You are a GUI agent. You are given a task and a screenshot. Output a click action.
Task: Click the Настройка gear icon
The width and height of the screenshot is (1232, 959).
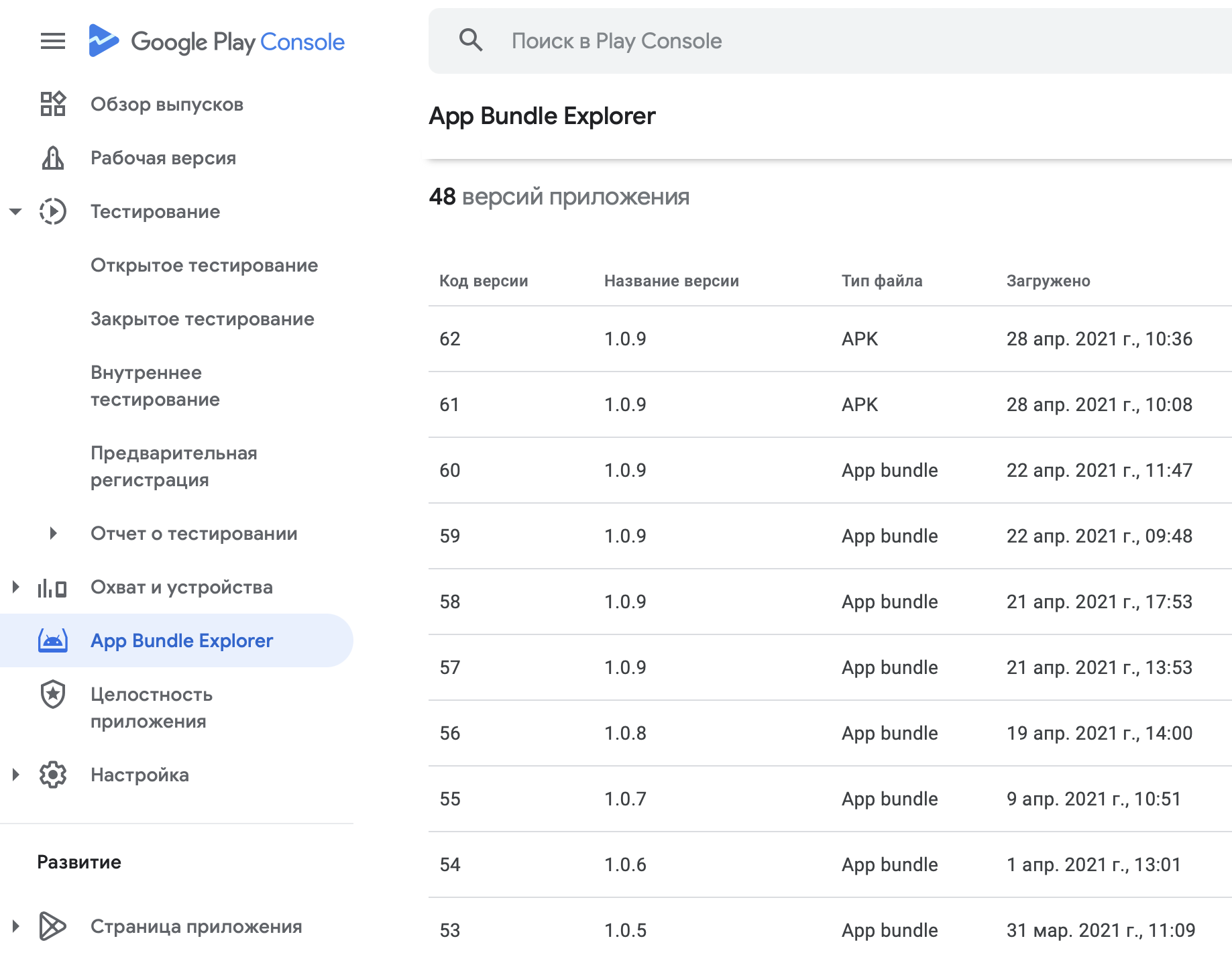pos(53,775)
